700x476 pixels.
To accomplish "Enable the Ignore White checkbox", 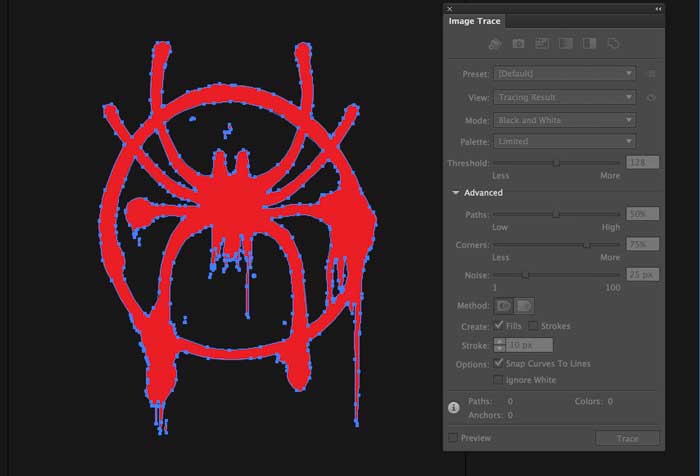I will tap(497, 380).
